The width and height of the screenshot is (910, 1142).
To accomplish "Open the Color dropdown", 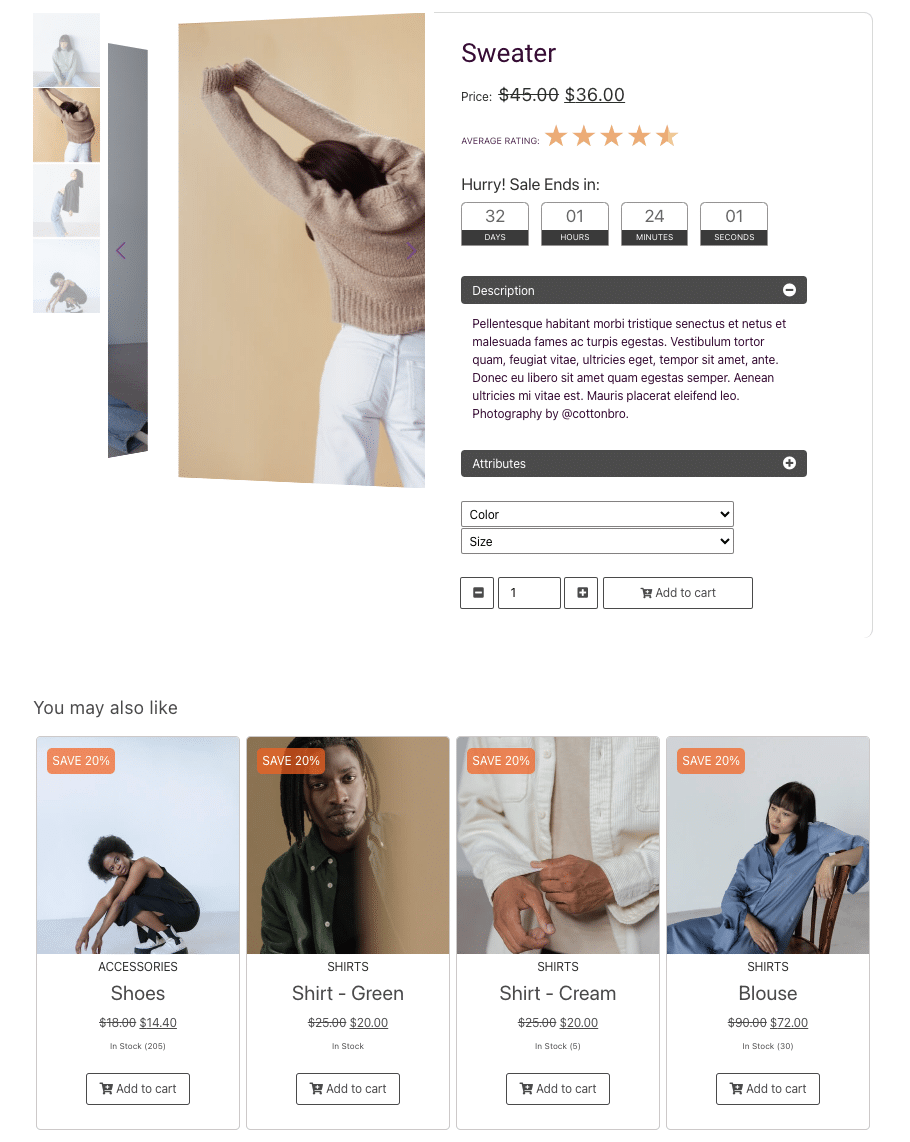I will click(x=597, y=514).
